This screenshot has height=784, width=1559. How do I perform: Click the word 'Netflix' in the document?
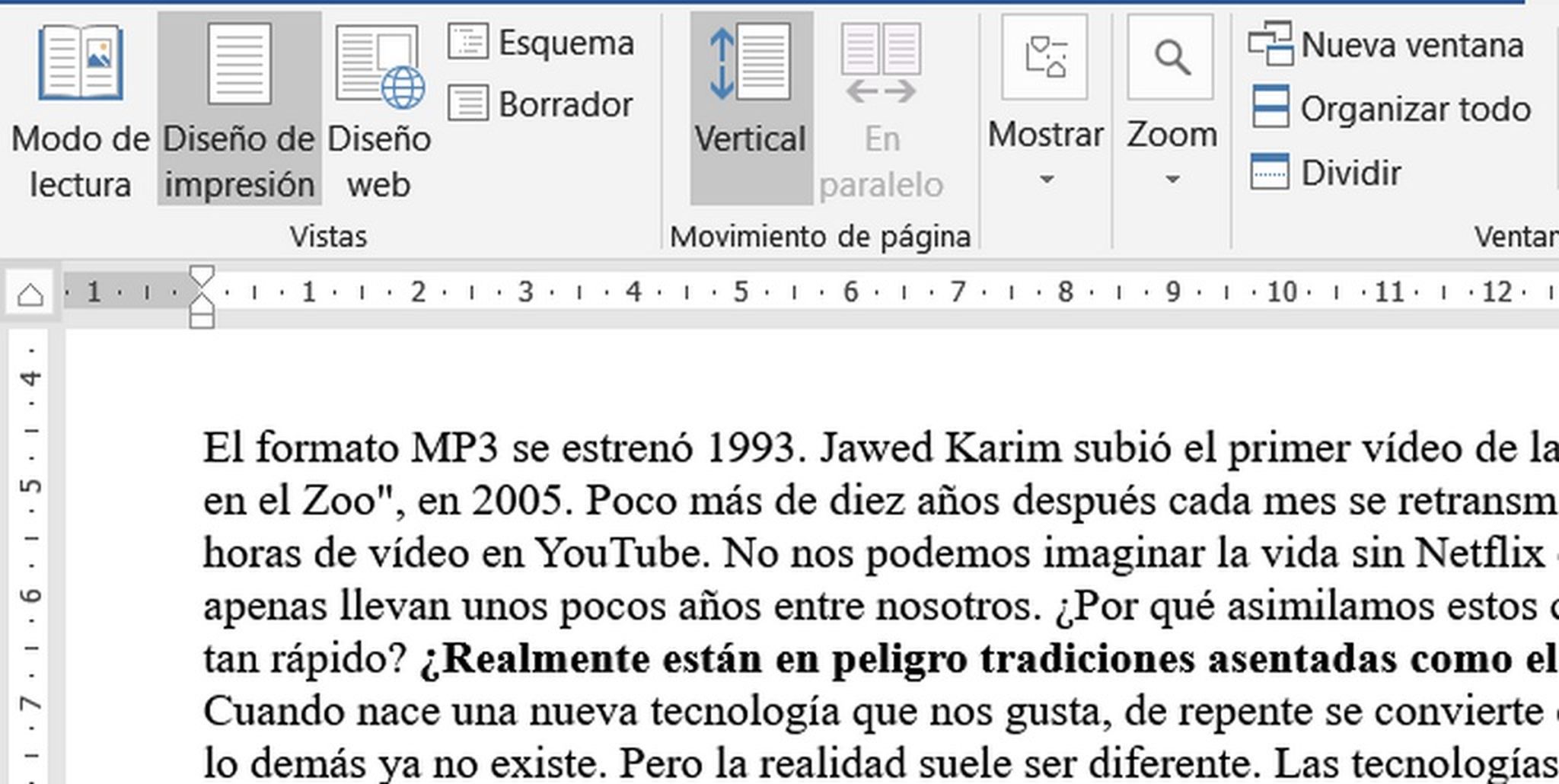click(1479, 553)
